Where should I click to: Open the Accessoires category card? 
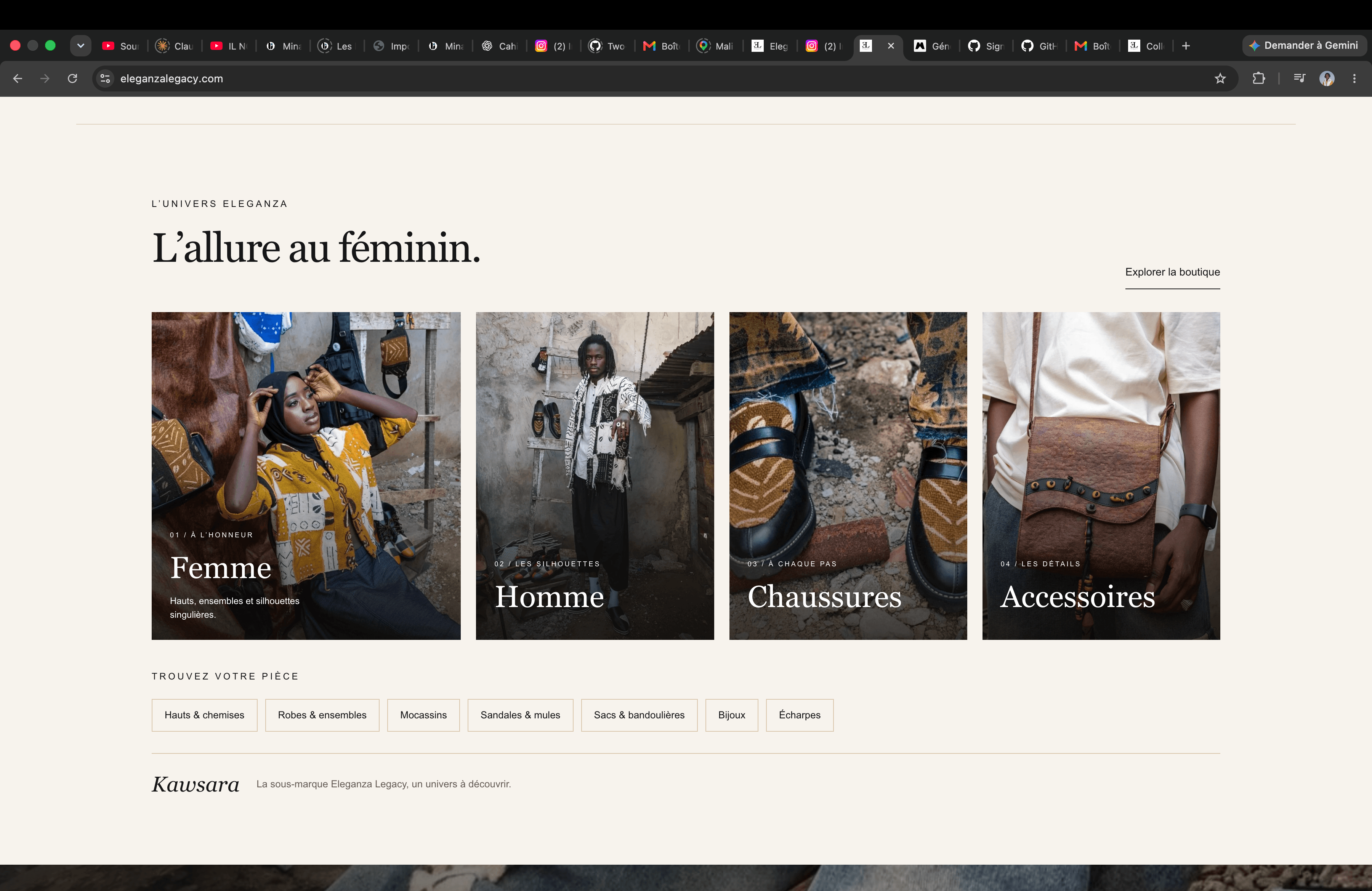(x=1101, y=476)
